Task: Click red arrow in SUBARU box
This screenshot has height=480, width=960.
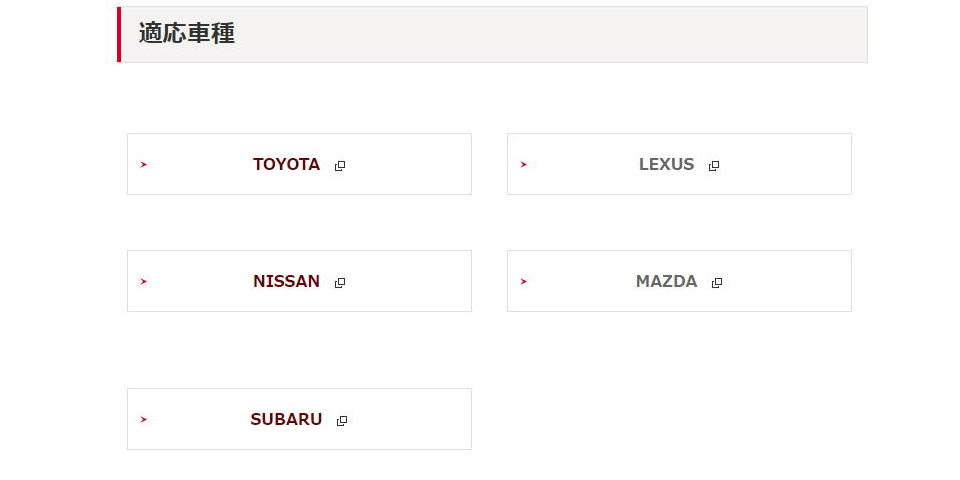Action: pyautogui.click(x=144, y=419)
